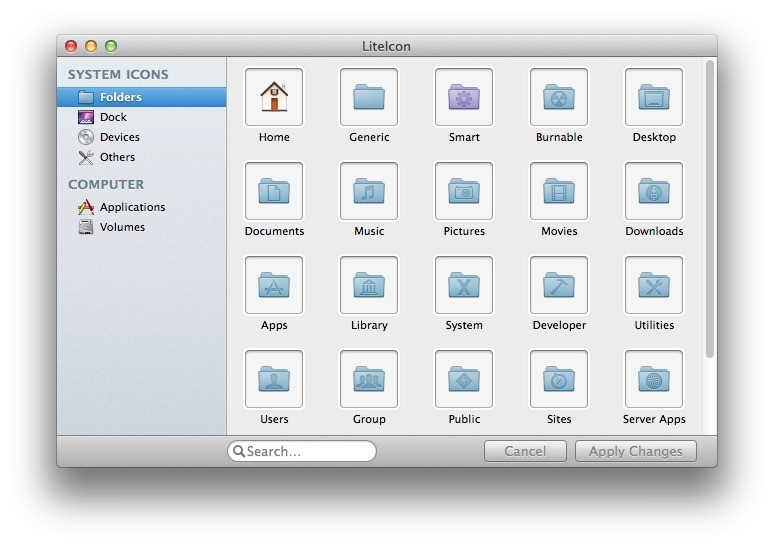Select the Utilities folder icon

click(654, 285)
